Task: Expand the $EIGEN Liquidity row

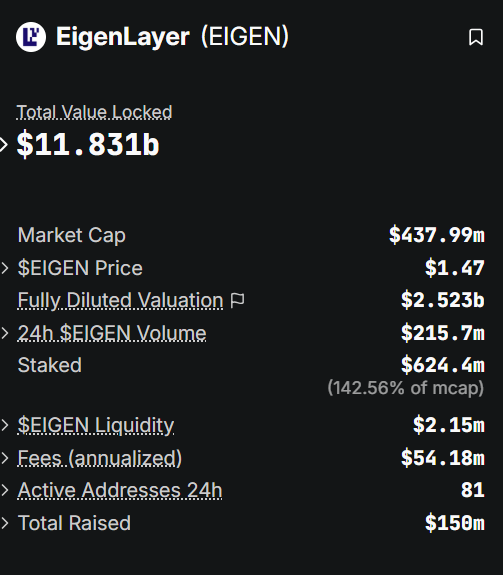Action: coord(5,425)
